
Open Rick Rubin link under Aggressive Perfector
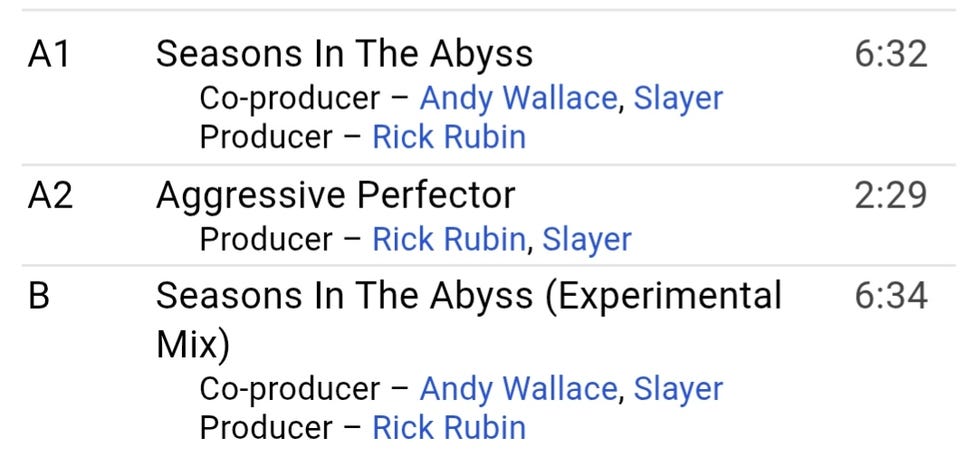(x=449, y=239)
